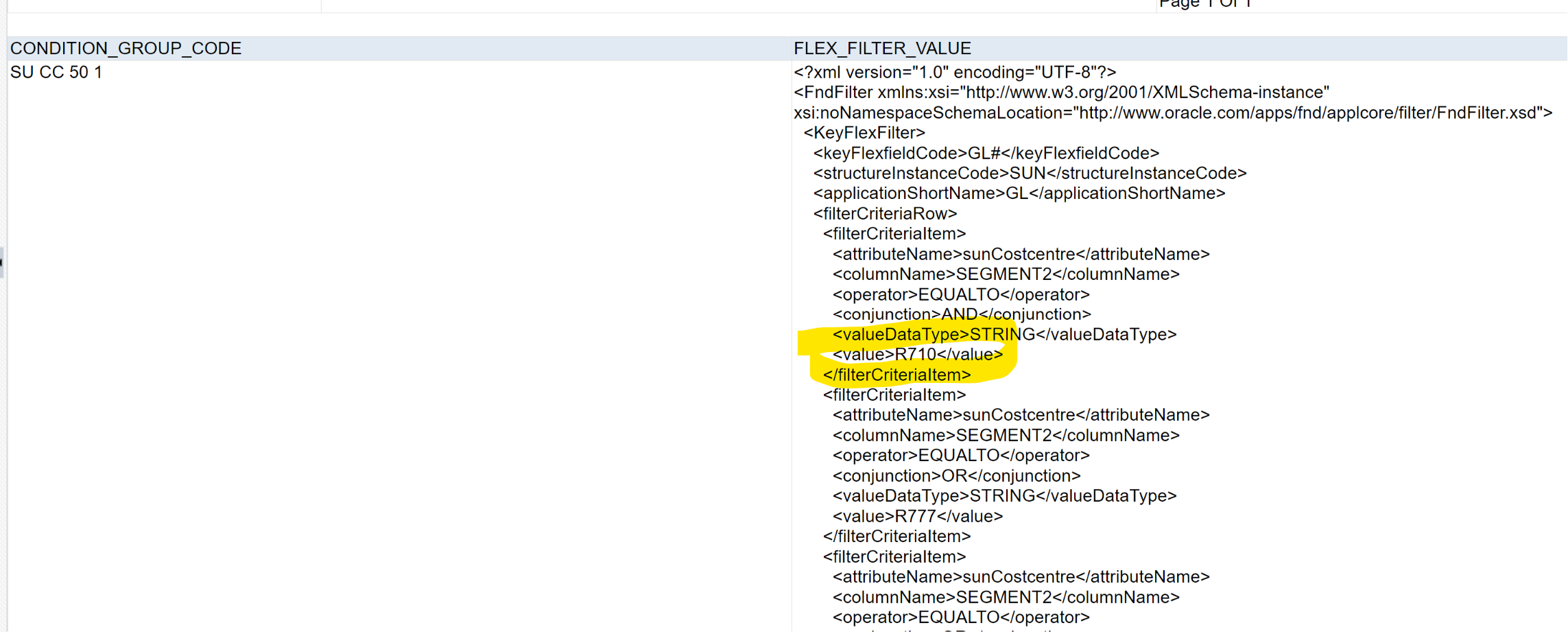Select the highlighted closing filterCriteriaItem tag
Screen dimensions: 1568x632
click(896, 375)
